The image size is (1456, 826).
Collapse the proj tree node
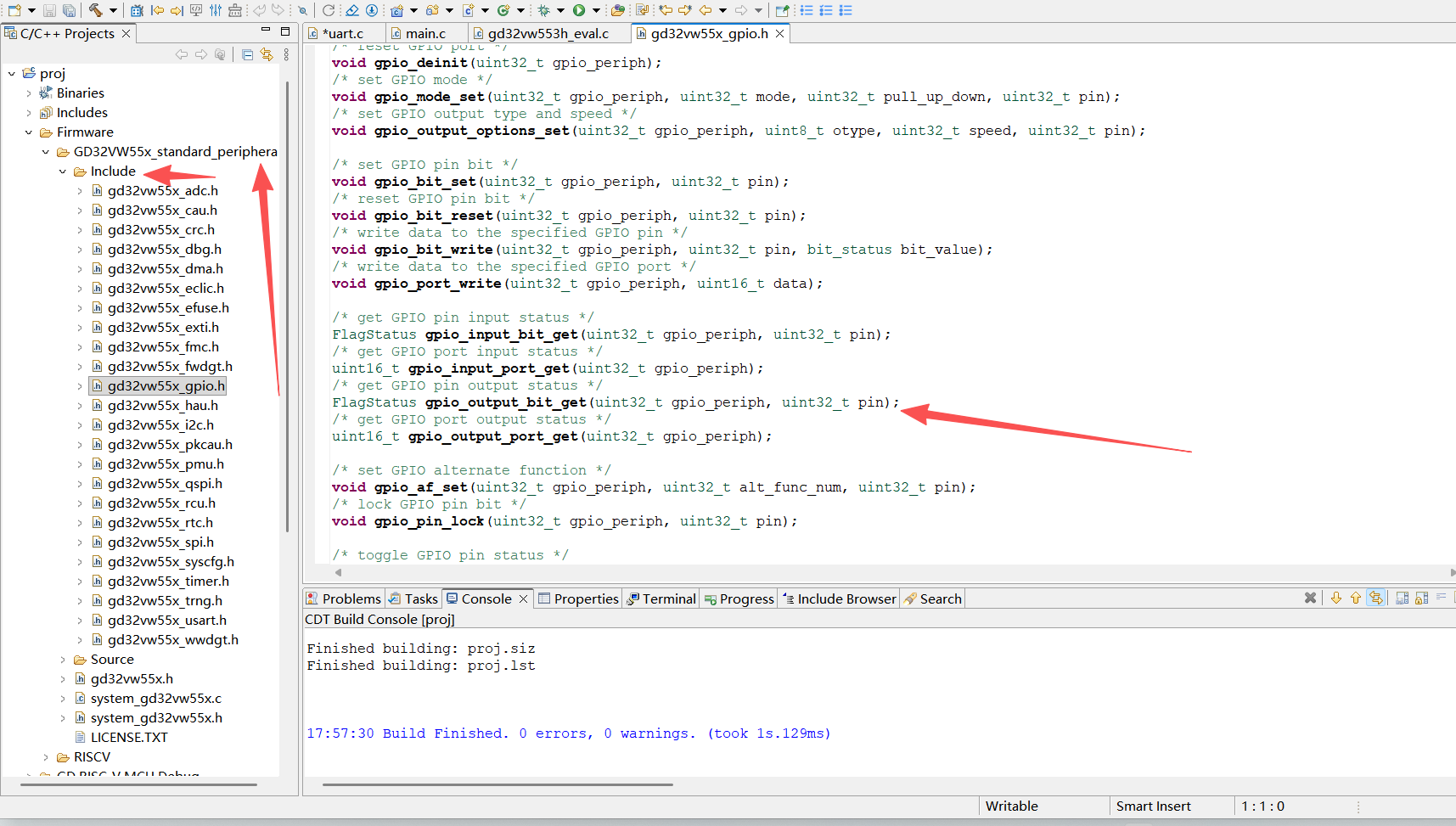pyautogui.click(x=12, y=74)
